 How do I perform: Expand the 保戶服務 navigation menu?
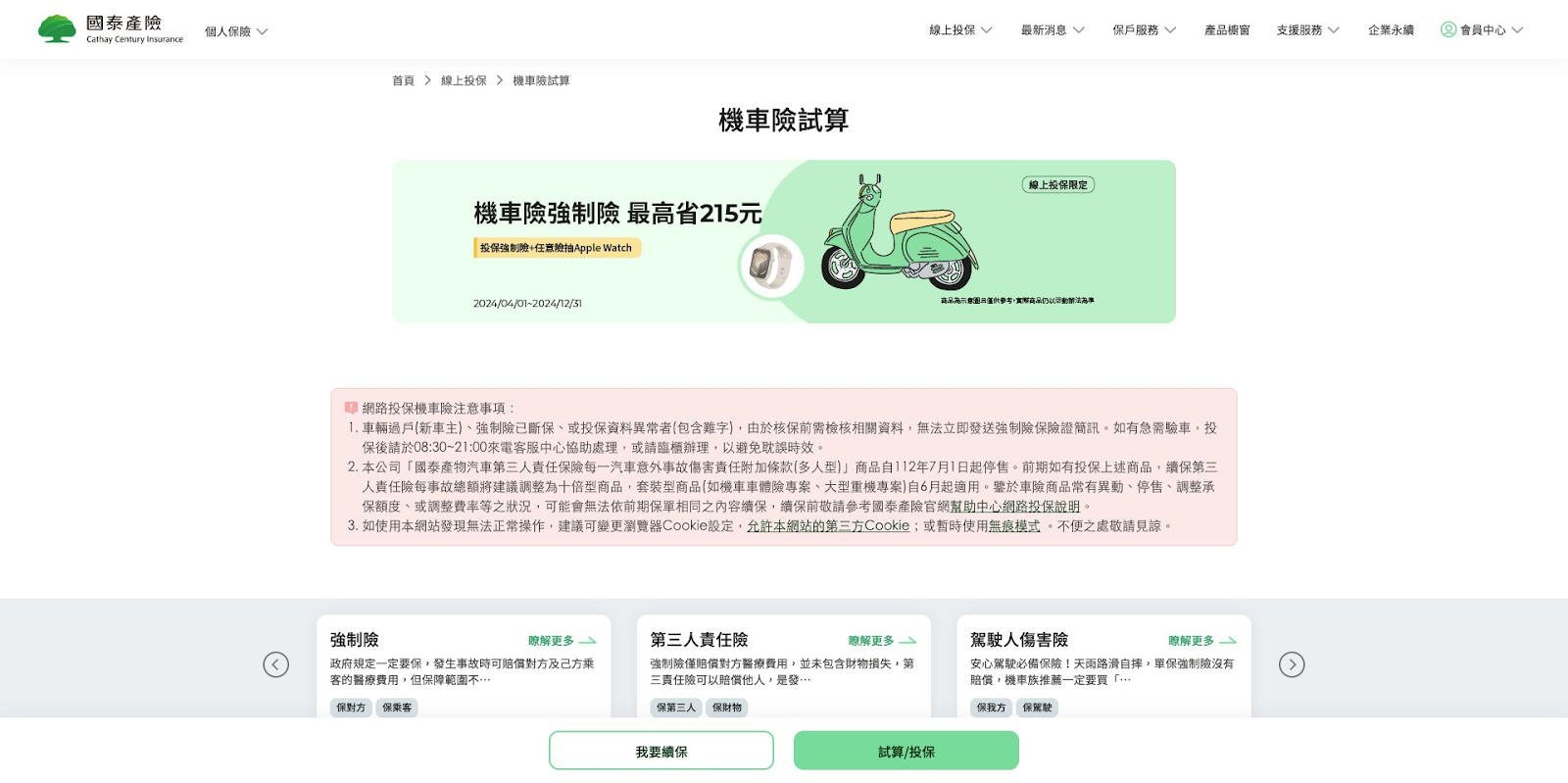tap(1144, 30)
